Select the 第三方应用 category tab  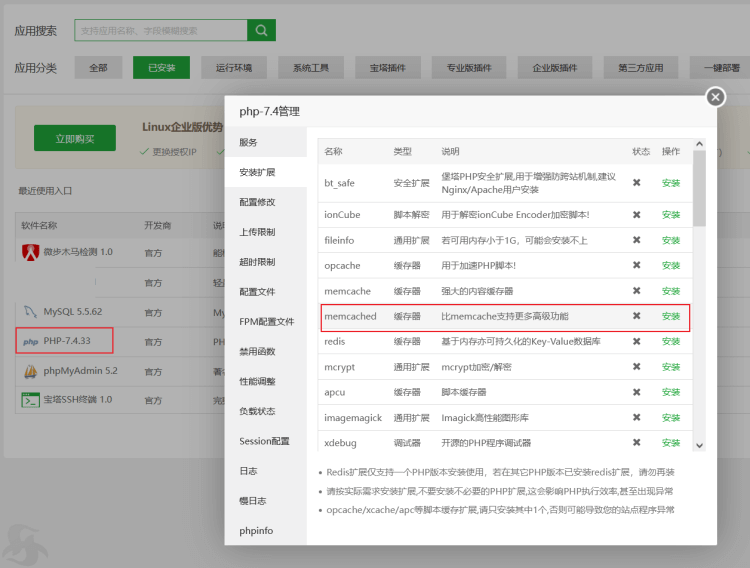640,67
